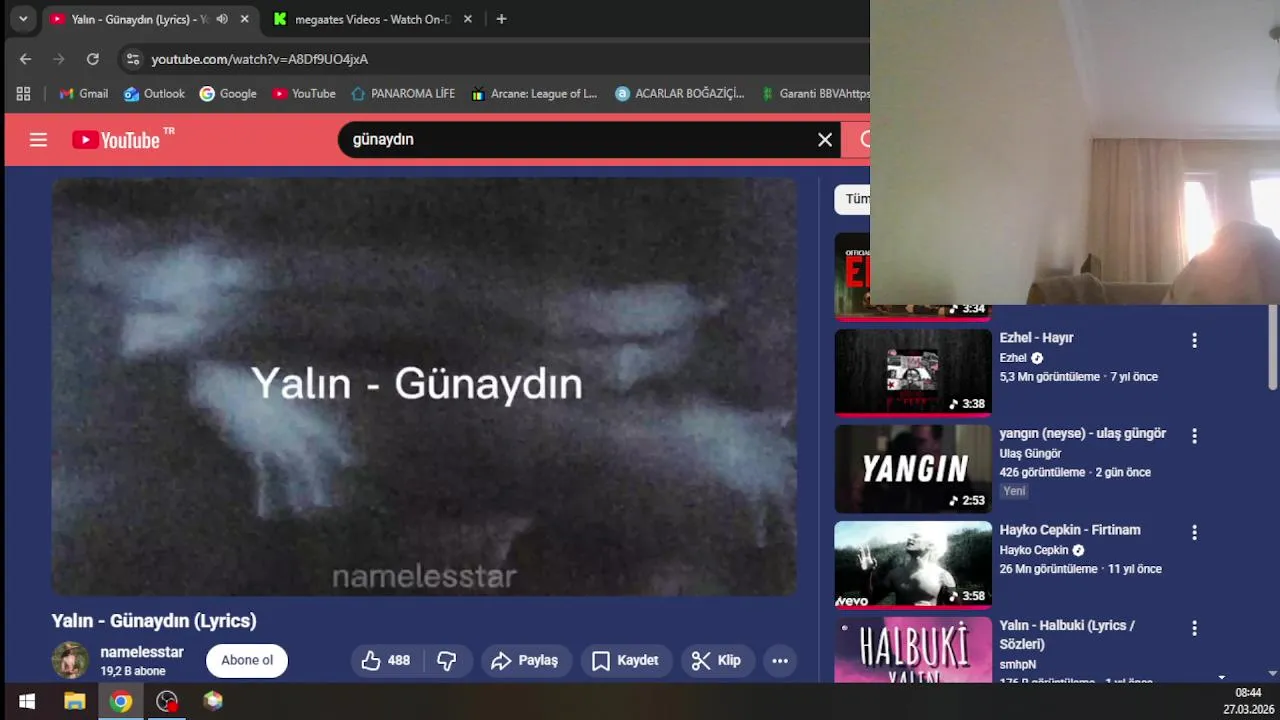Share the video via Paylaş

526,660
